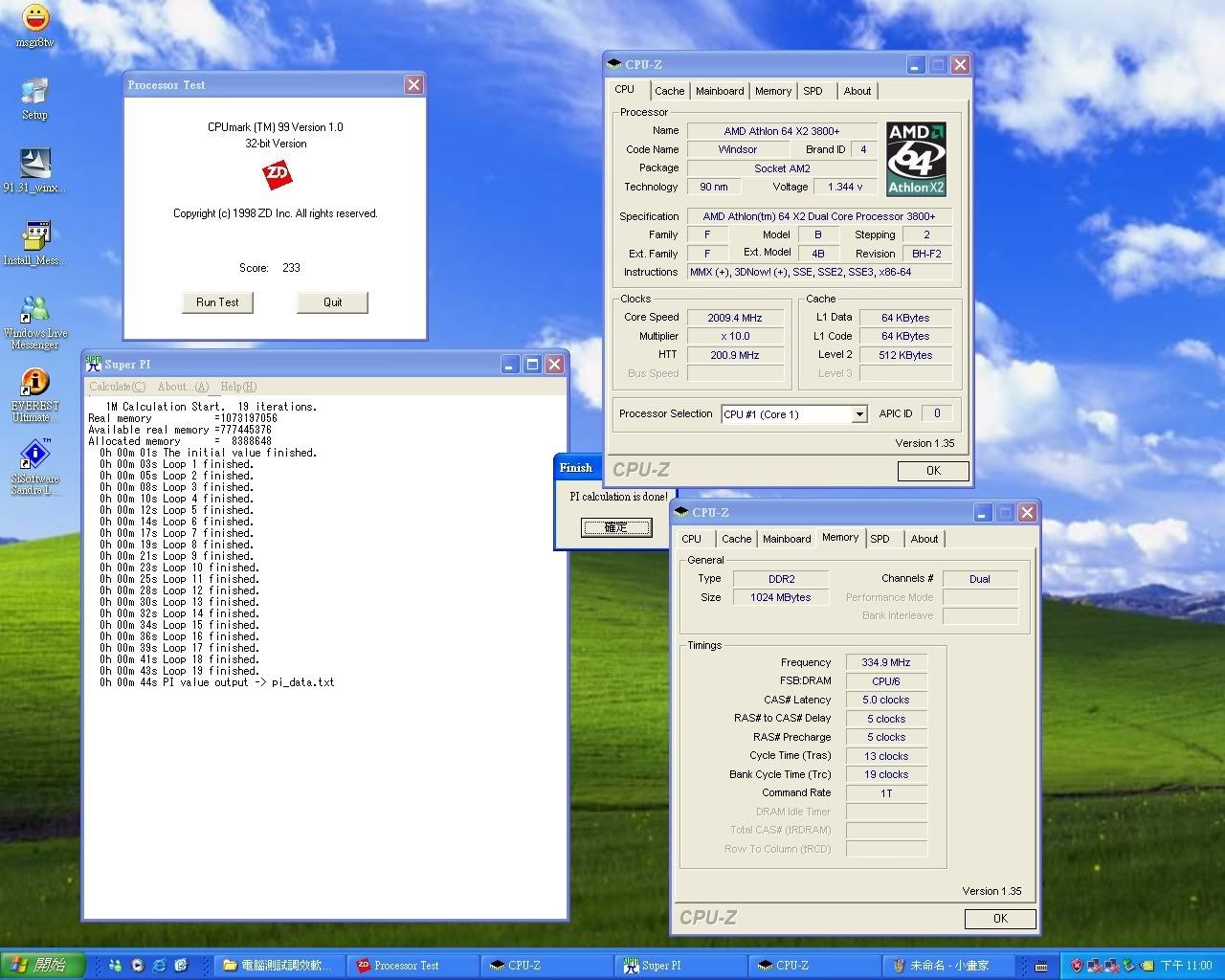Open the folder window taskbar button
1225x980 pixels.
pos(278,966)
